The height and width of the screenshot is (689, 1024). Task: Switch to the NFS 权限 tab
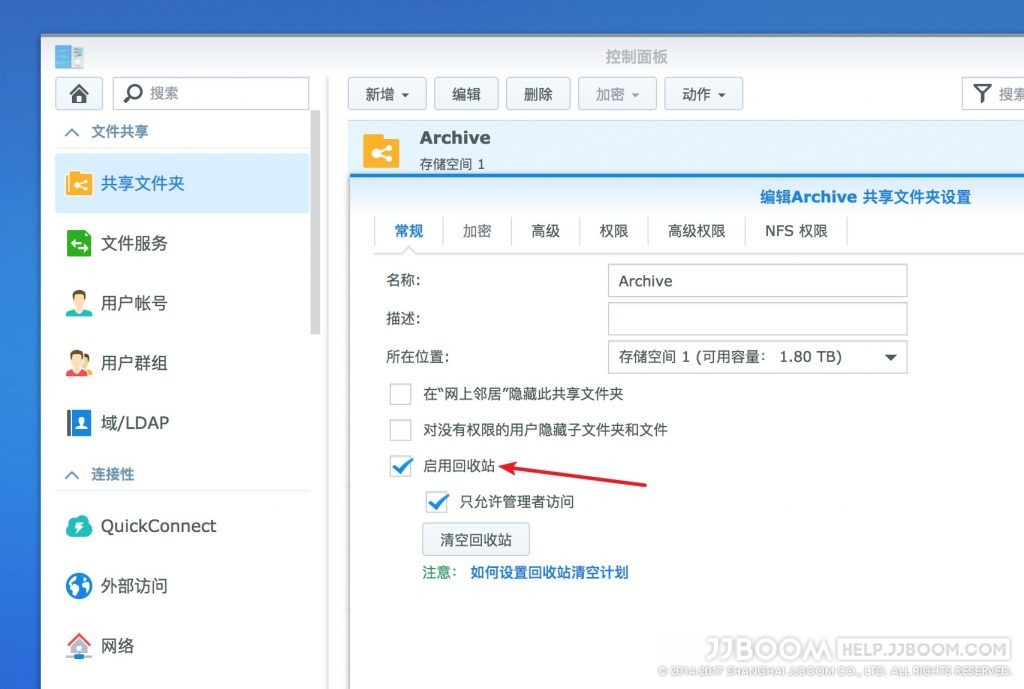(x=796, y=231)
